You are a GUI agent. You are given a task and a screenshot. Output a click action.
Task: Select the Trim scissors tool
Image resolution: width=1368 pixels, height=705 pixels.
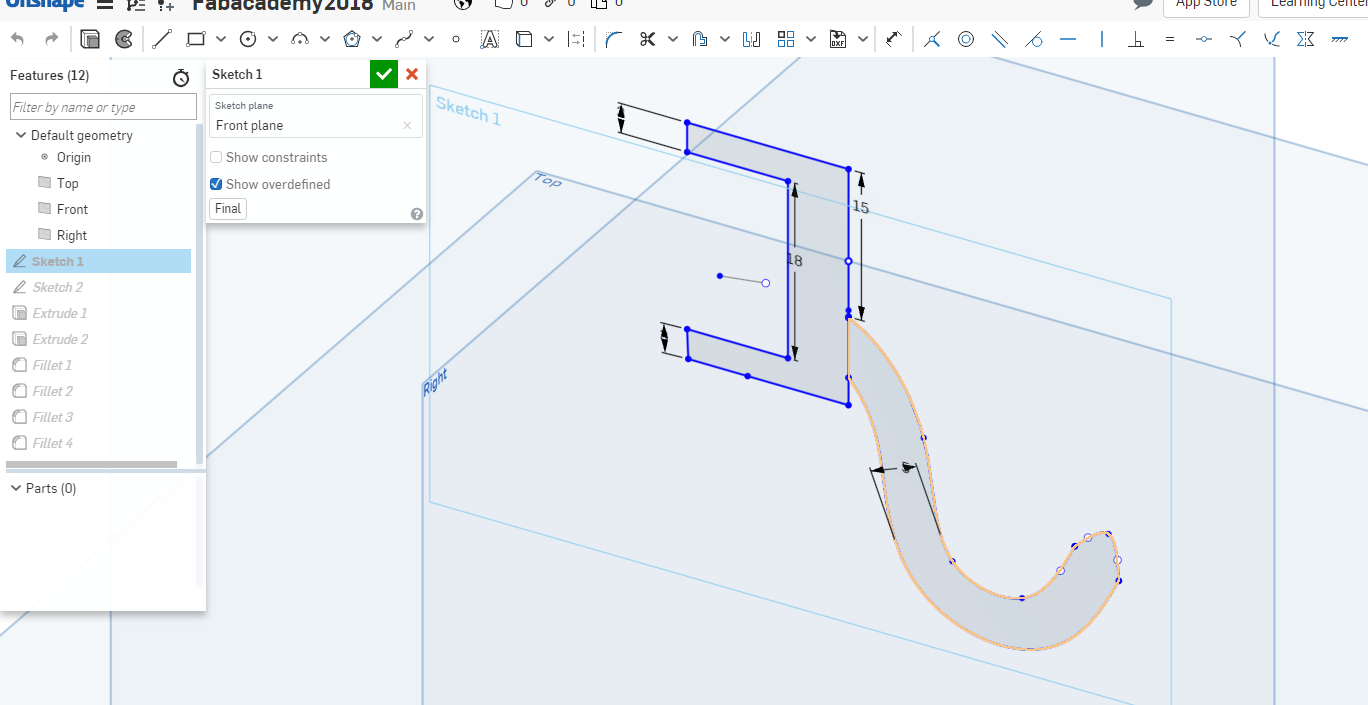[647, 40]
